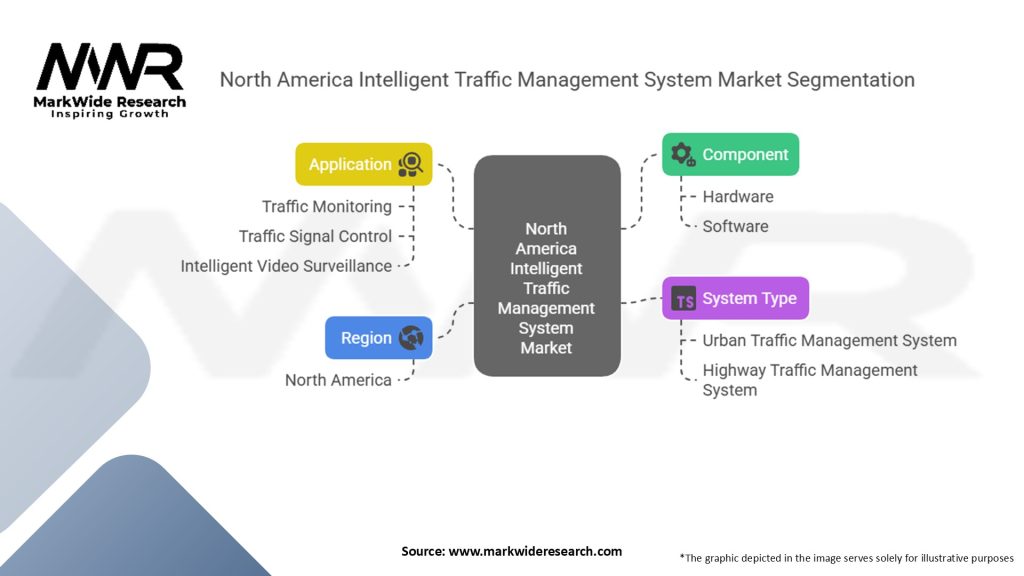The image size is (1024, 576).
Task: Click the Hardware item under Component
Action: click(x=737, y=196)
